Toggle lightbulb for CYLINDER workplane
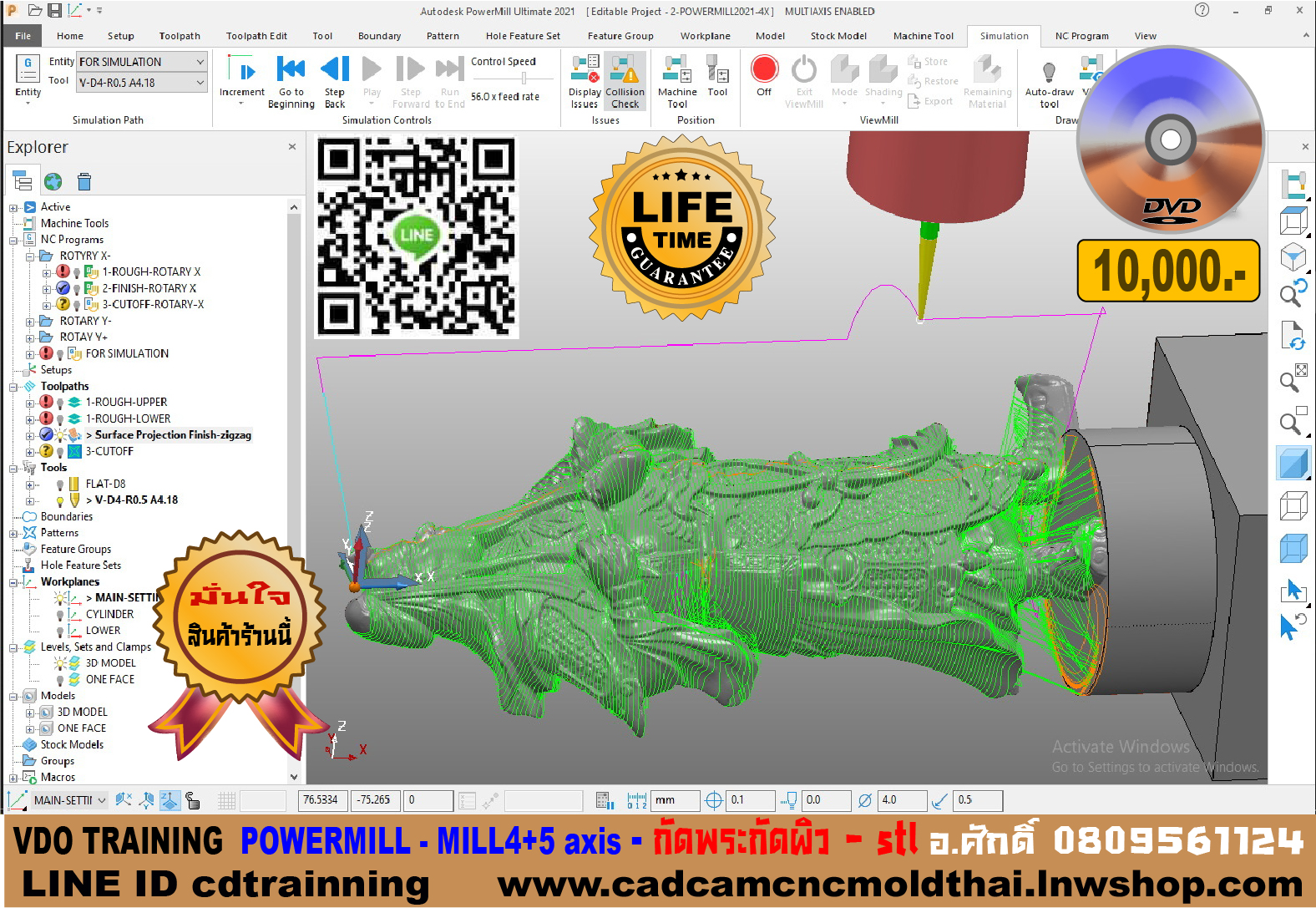The height and width of the screenshot is (908, 1316). coord(60,615)
